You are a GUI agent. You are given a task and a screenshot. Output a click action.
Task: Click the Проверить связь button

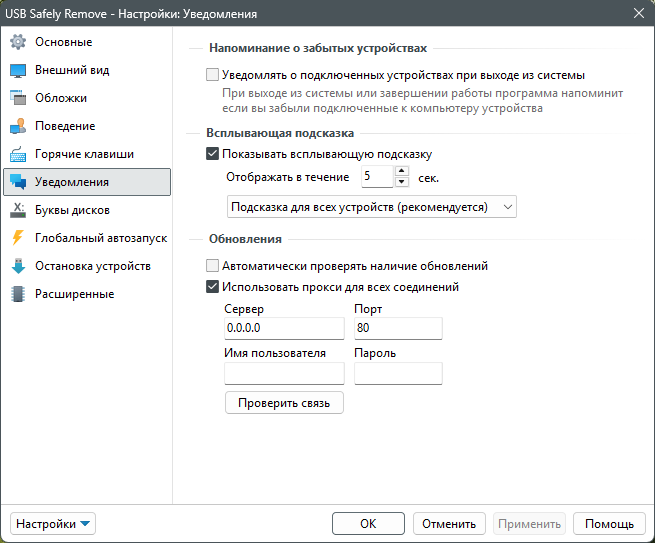tap(284, 403)
